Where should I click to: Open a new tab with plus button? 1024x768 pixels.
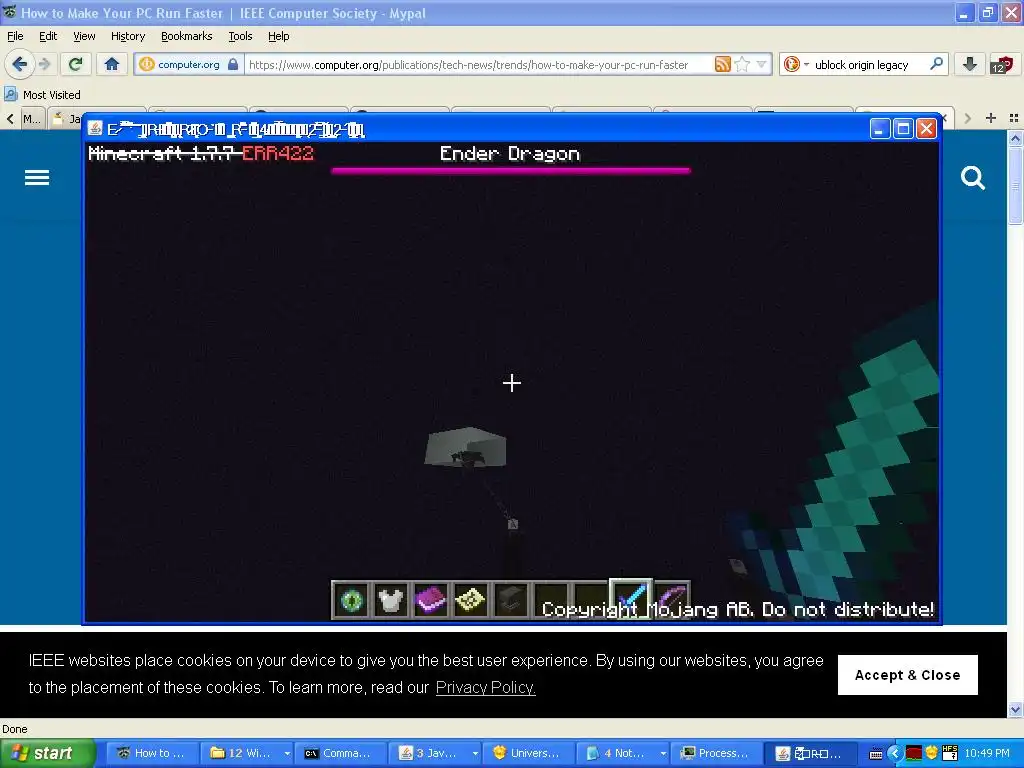[991, 118]
